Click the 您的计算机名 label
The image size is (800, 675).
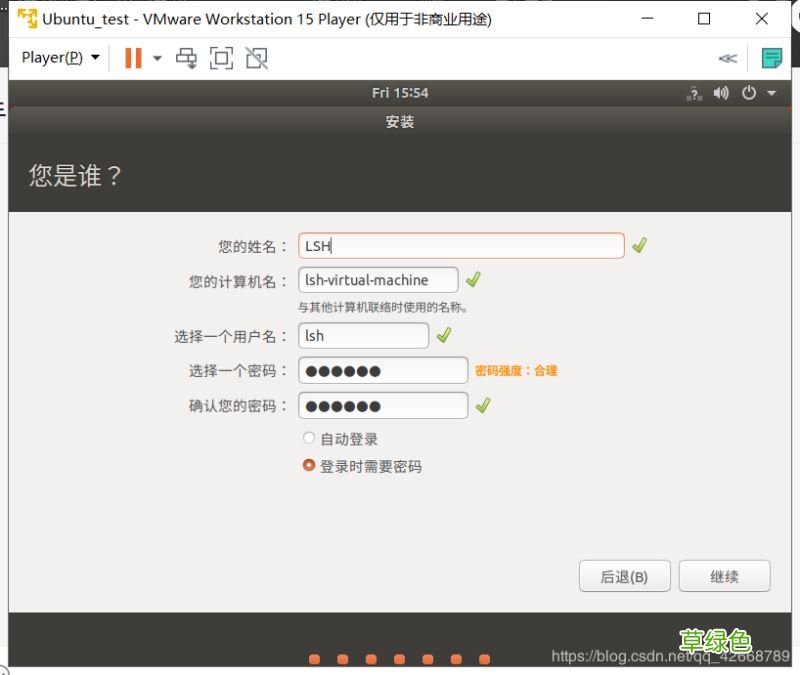coord(238,281)
